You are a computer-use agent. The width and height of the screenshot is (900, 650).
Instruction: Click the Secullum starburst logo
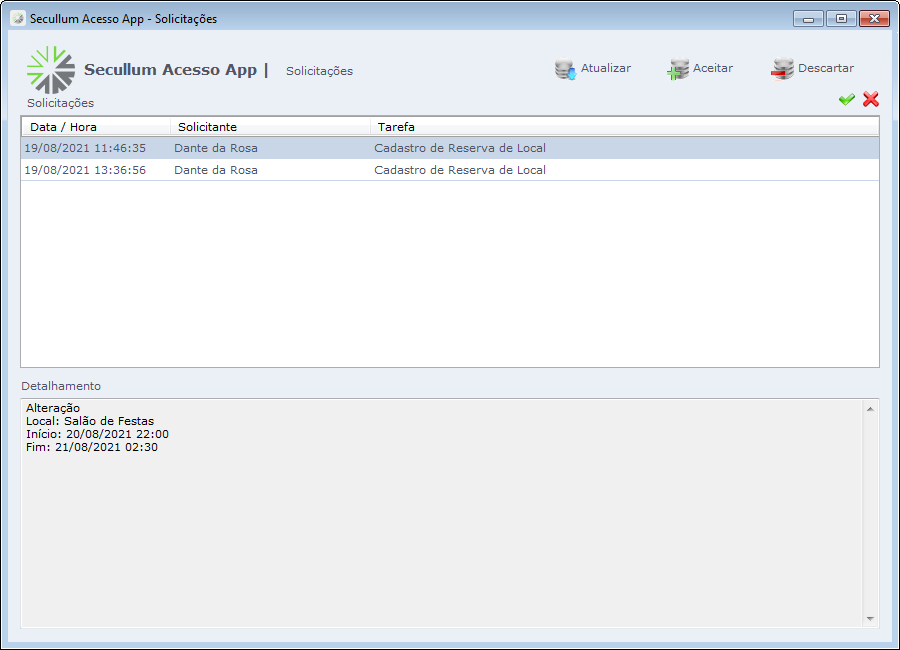tap(50, 70)
